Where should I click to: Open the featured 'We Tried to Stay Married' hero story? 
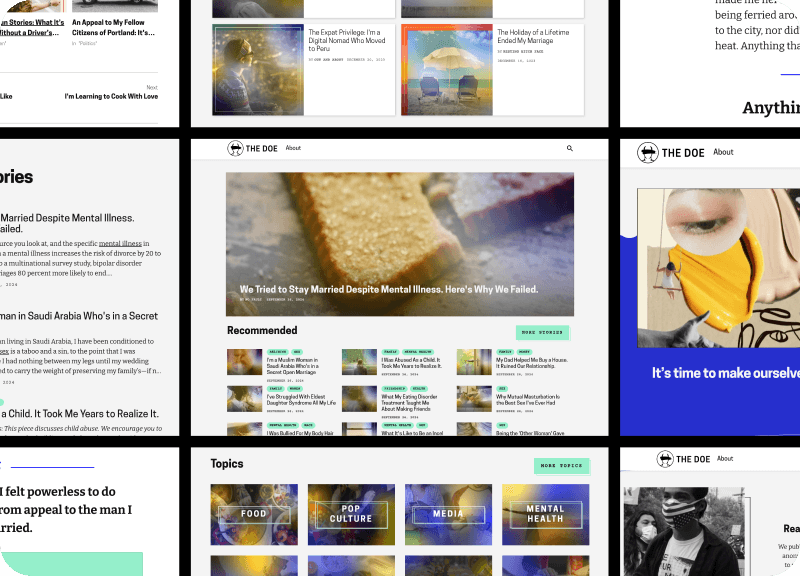pos(400,244)
